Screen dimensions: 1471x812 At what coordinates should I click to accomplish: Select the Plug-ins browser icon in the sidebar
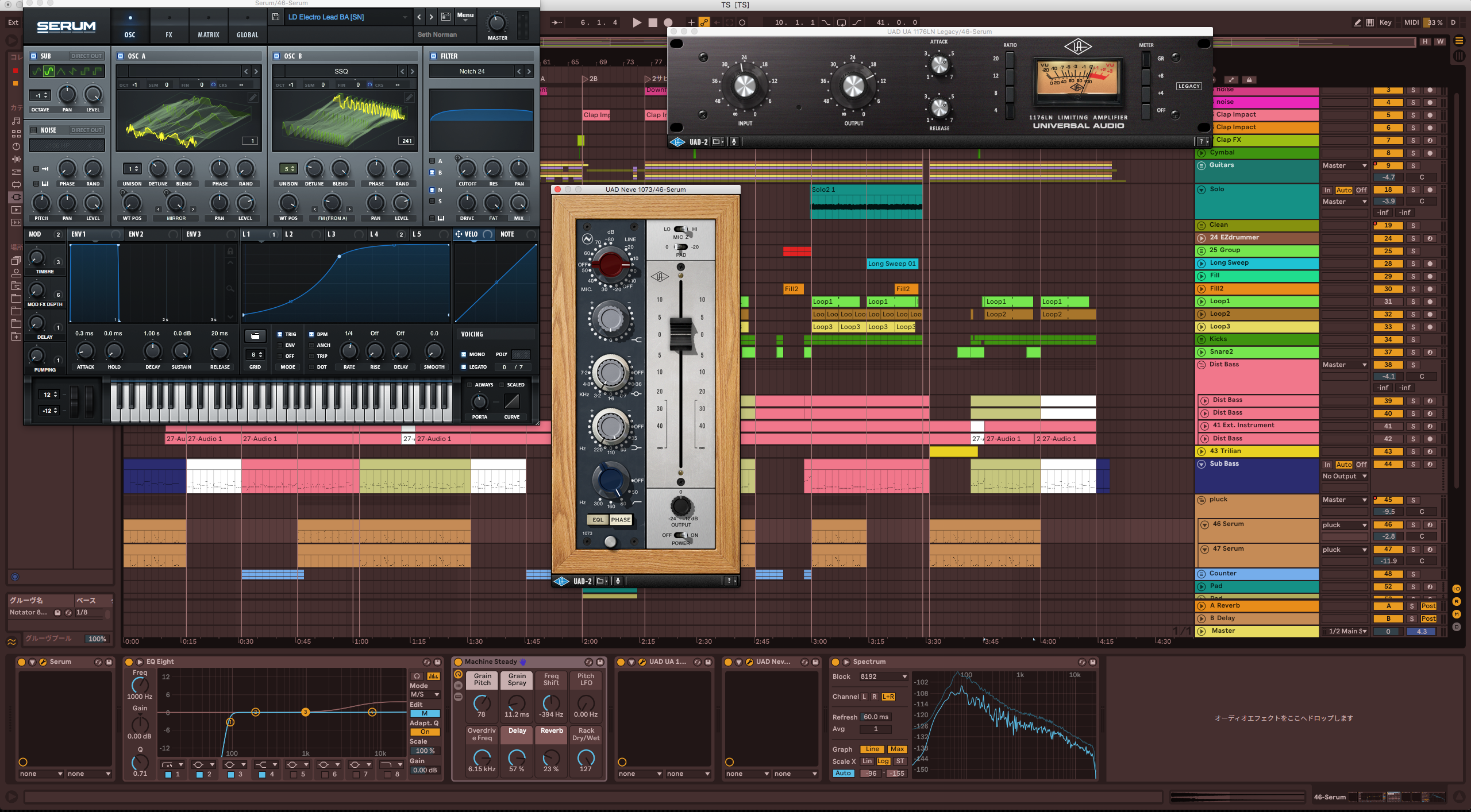pyautogui.click(x=16, y=198)
